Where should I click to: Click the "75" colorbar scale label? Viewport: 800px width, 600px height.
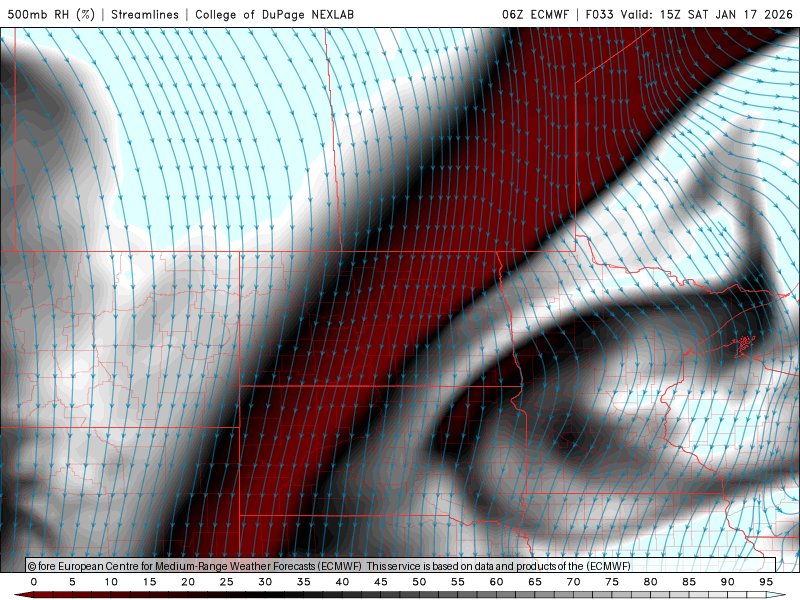[x=612, y=582]
